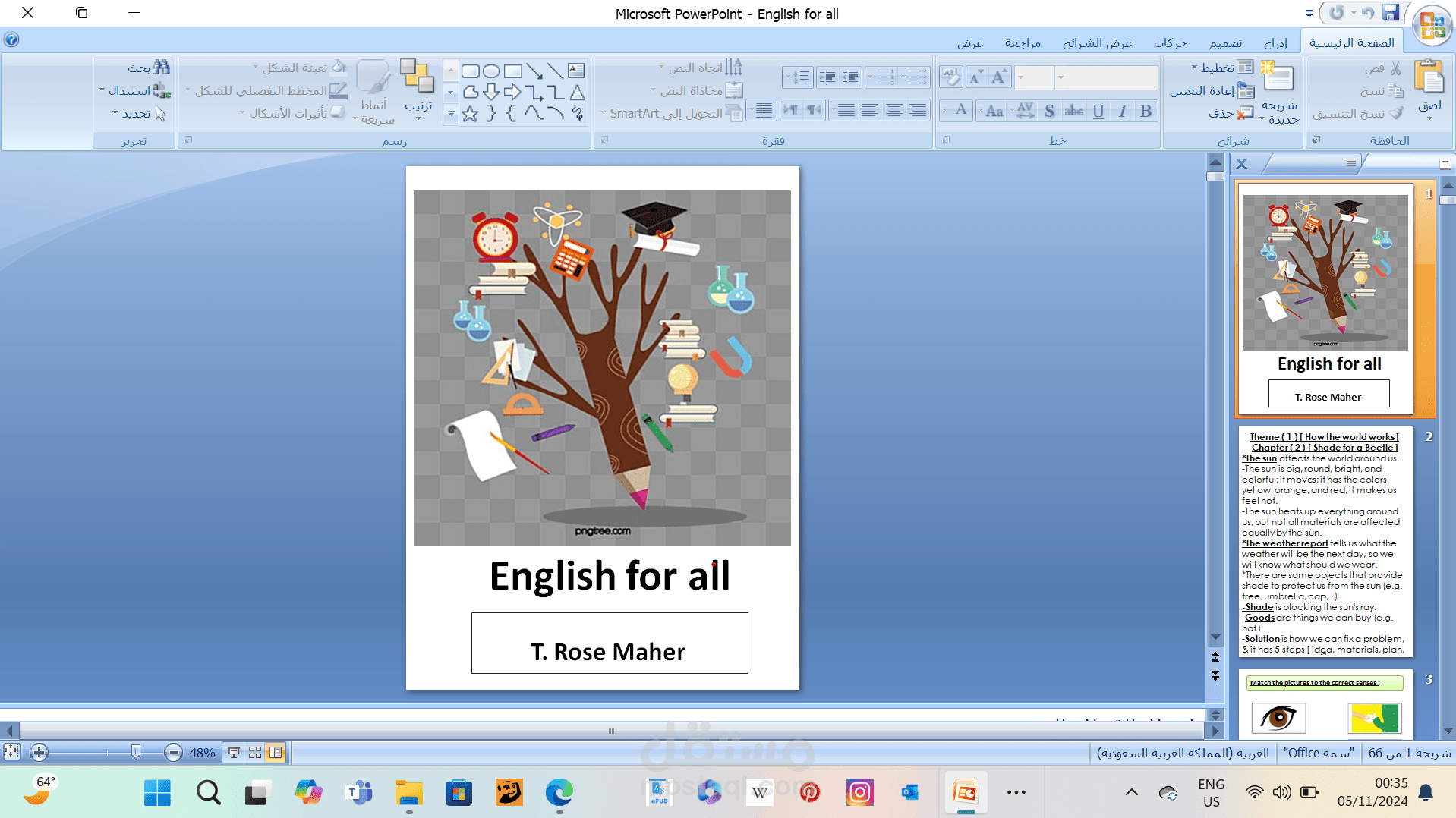This screenshot has height=818, width=1456.
Task: Click the New Slide button
Action: tap(1278, 78)
